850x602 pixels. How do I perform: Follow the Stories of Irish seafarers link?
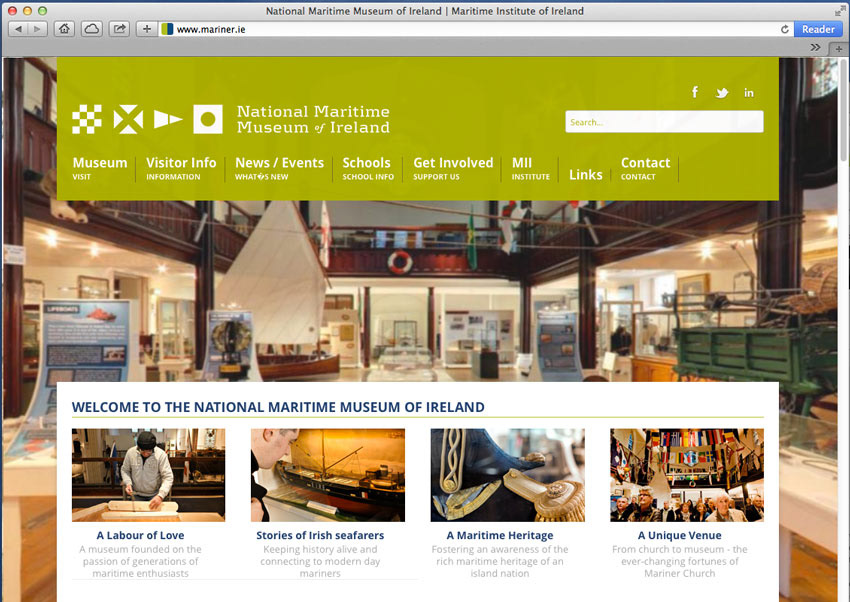[x=320, y=535]
